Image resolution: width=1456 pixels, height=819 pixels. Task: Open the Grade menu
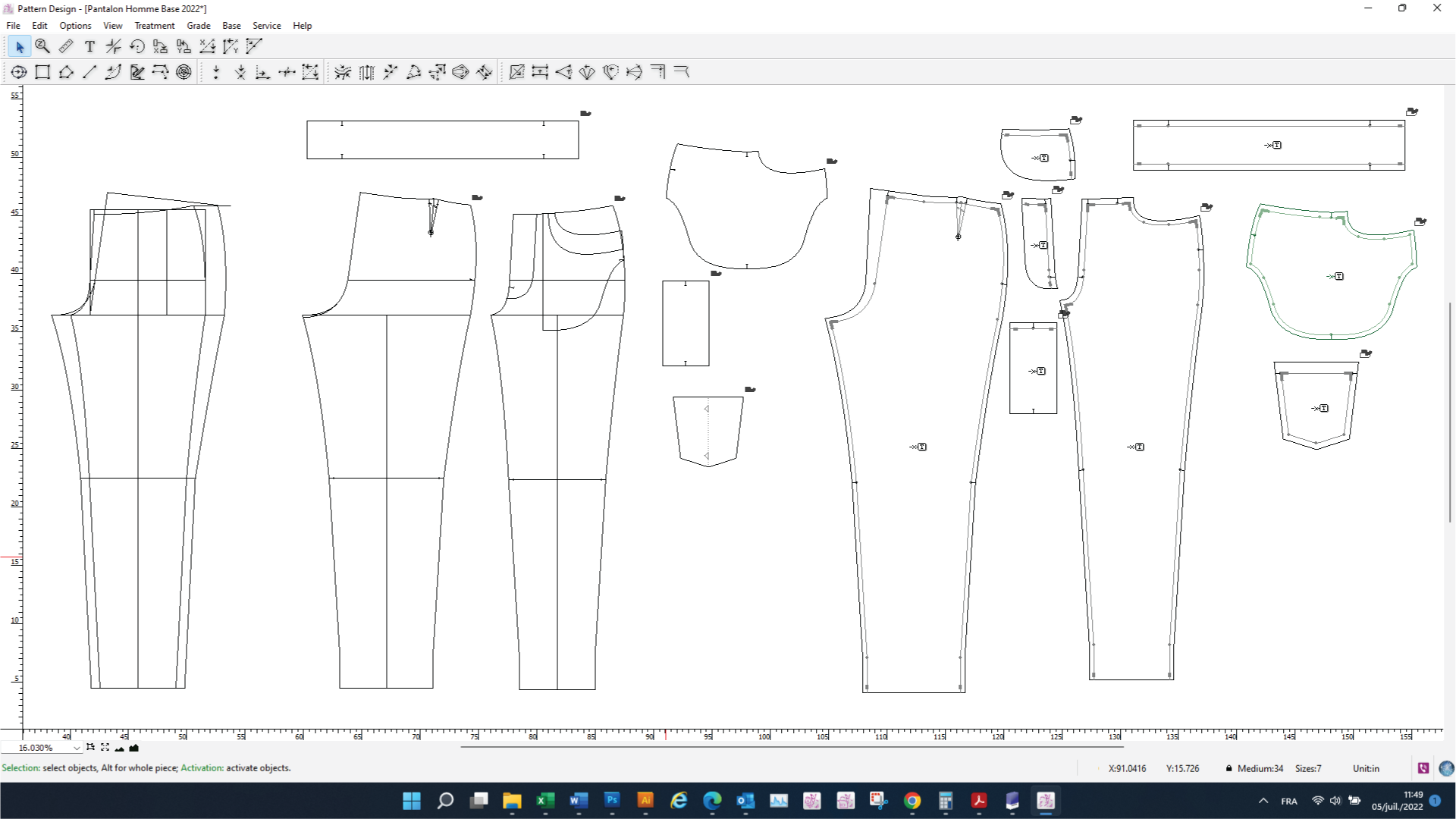[199, 26]
